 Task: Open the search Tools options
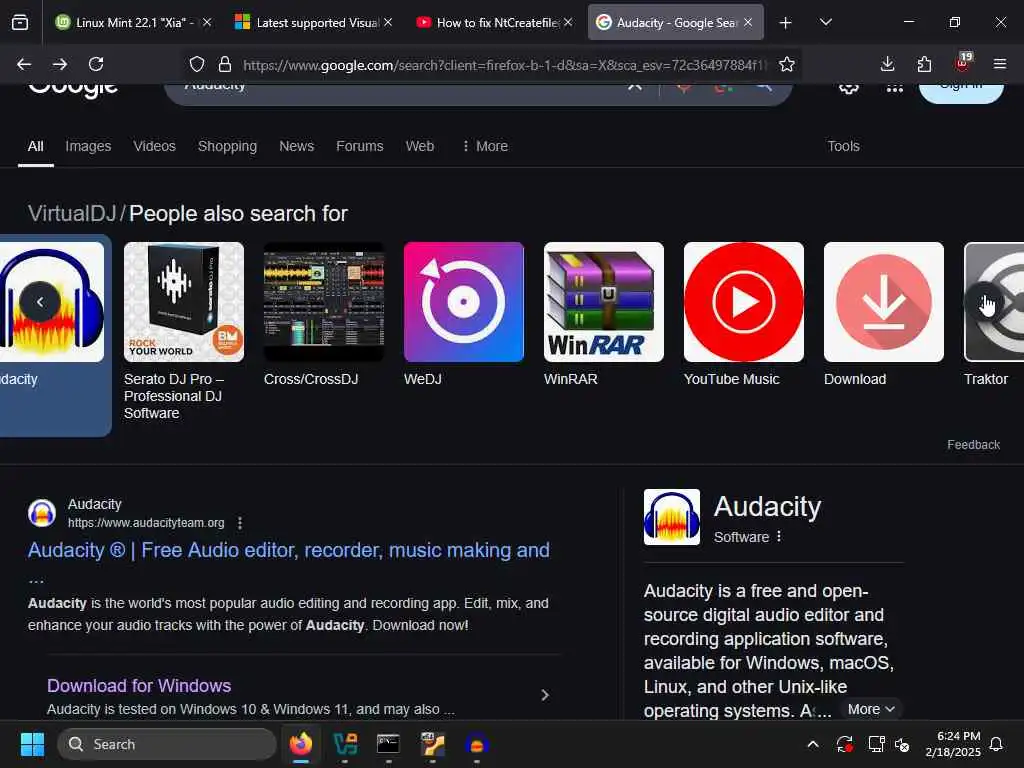pos(843,146)
